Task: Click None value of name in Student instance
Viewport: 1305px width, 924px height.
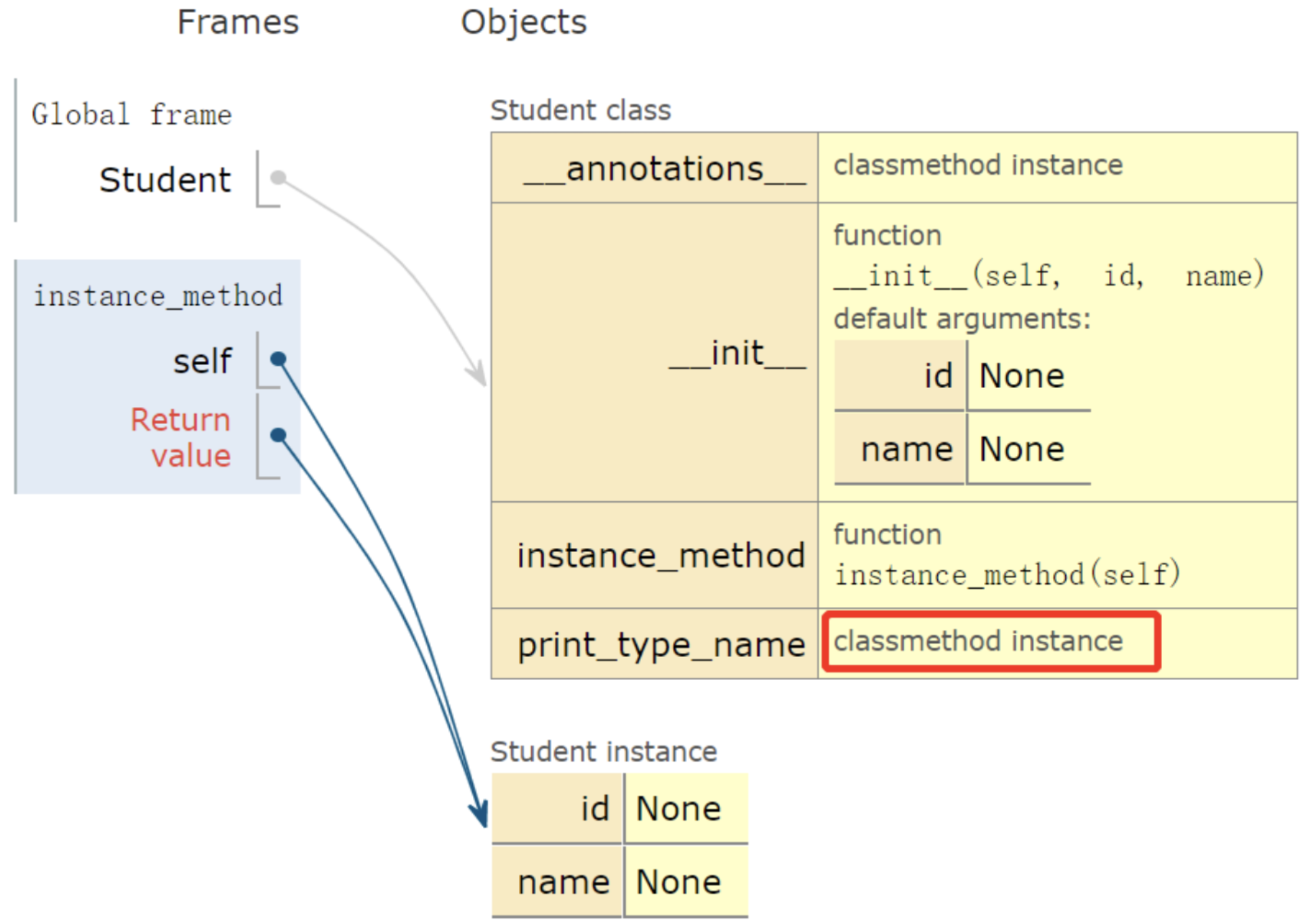Action: click(x=678, y=881)
